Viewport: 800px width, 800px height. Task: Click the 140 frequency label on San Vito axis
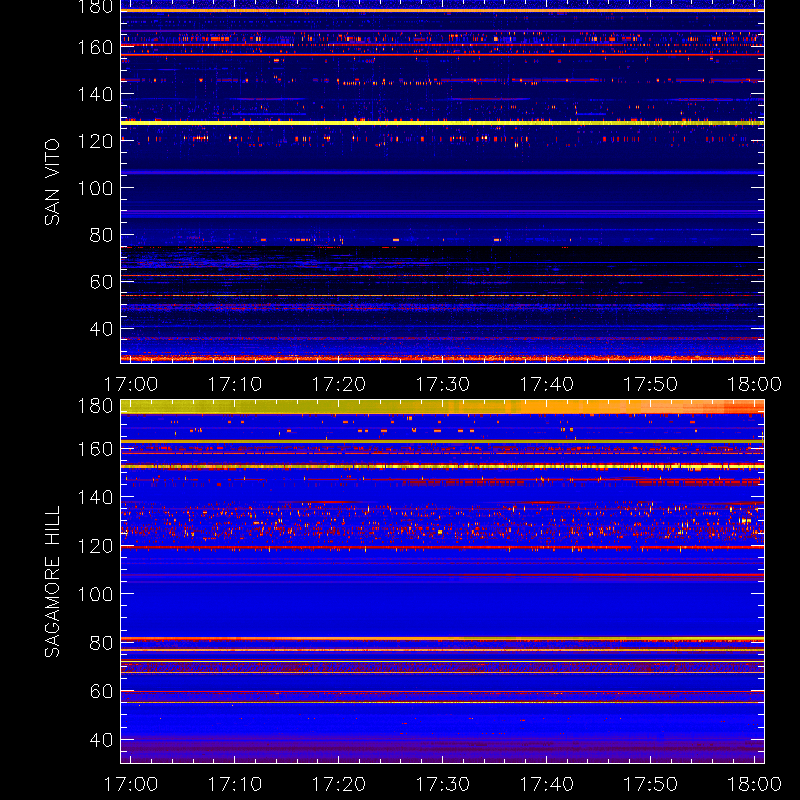(x=95, y=94)
